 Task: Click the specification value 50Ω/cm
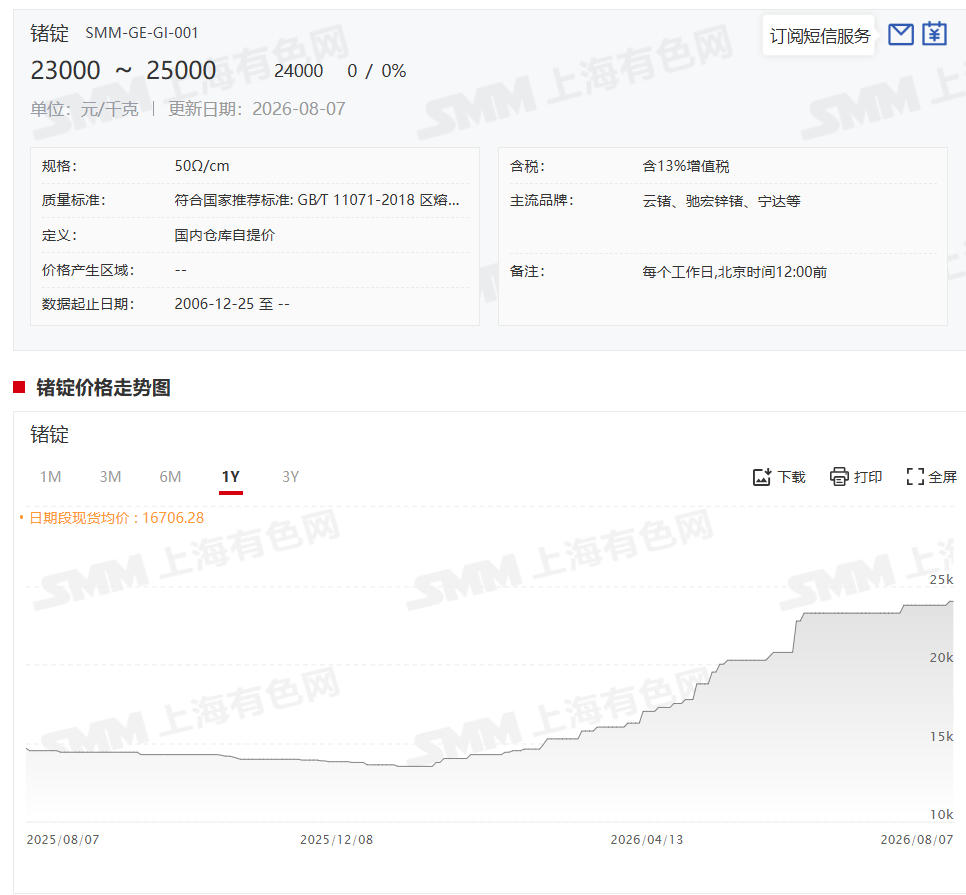point(202,166)
